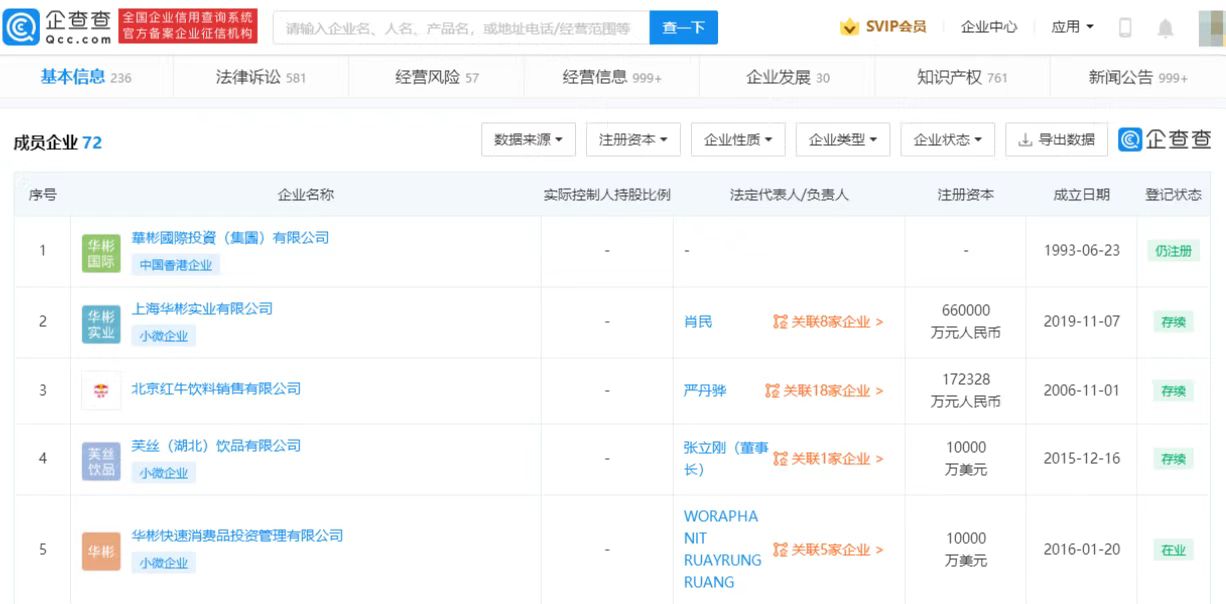
Task: Click the 中国香港企业 tag
Action: click(x=176, y=265)
